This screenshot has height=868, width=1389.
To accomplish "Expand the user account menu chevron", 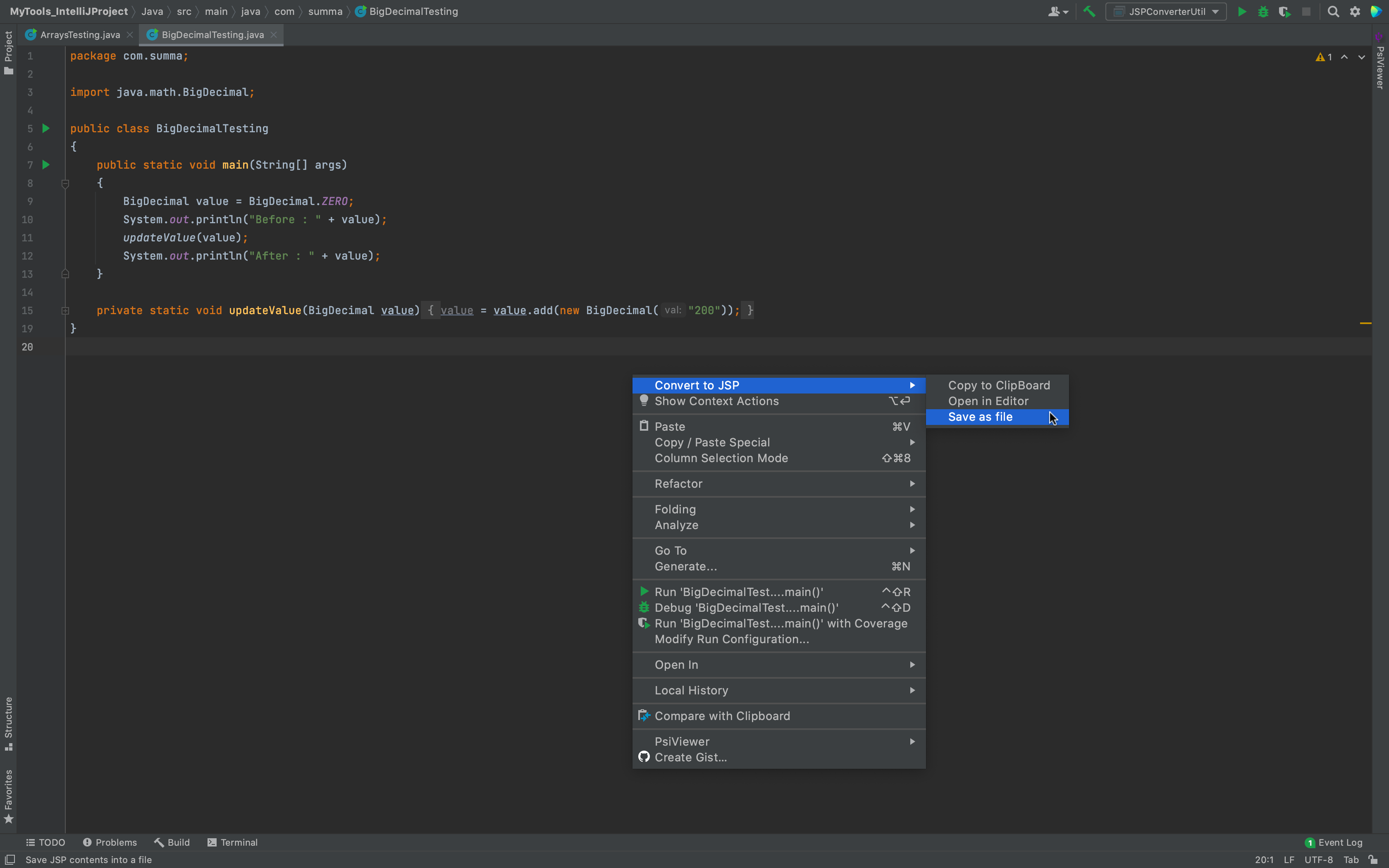I will point(1065,12).
